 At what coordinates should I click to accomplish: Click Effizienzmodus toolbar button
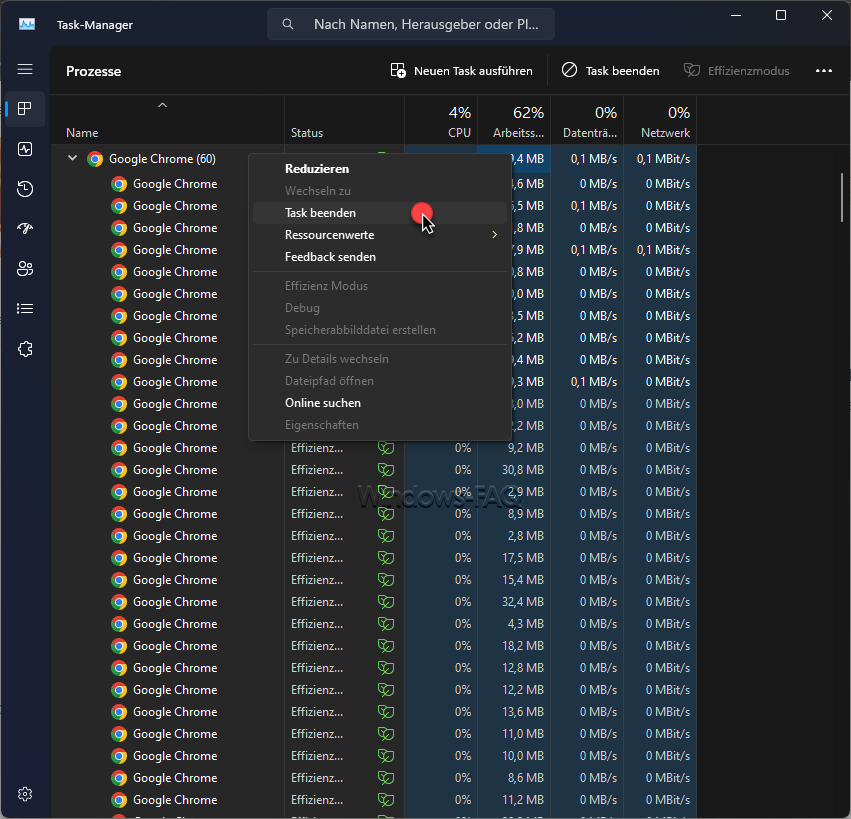736,71
